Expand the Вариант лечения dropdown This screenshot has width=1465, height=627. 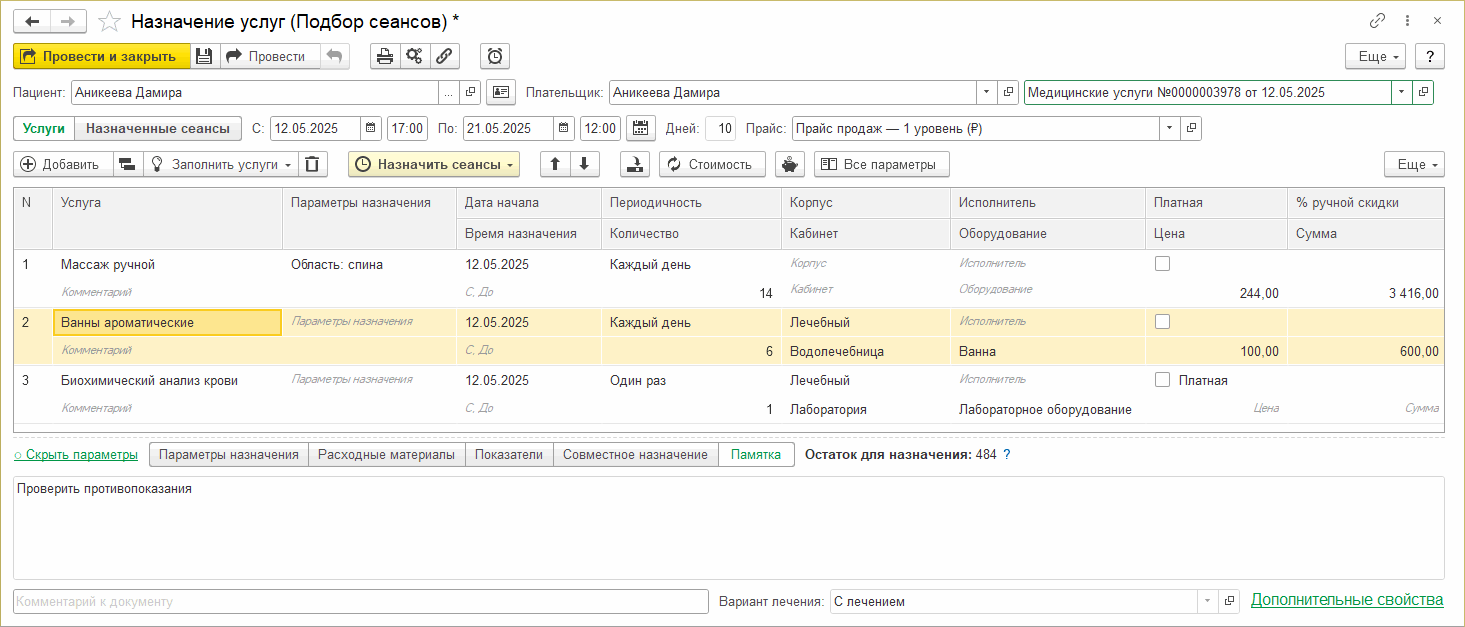pyautogui.click(x=1208, y=601)
